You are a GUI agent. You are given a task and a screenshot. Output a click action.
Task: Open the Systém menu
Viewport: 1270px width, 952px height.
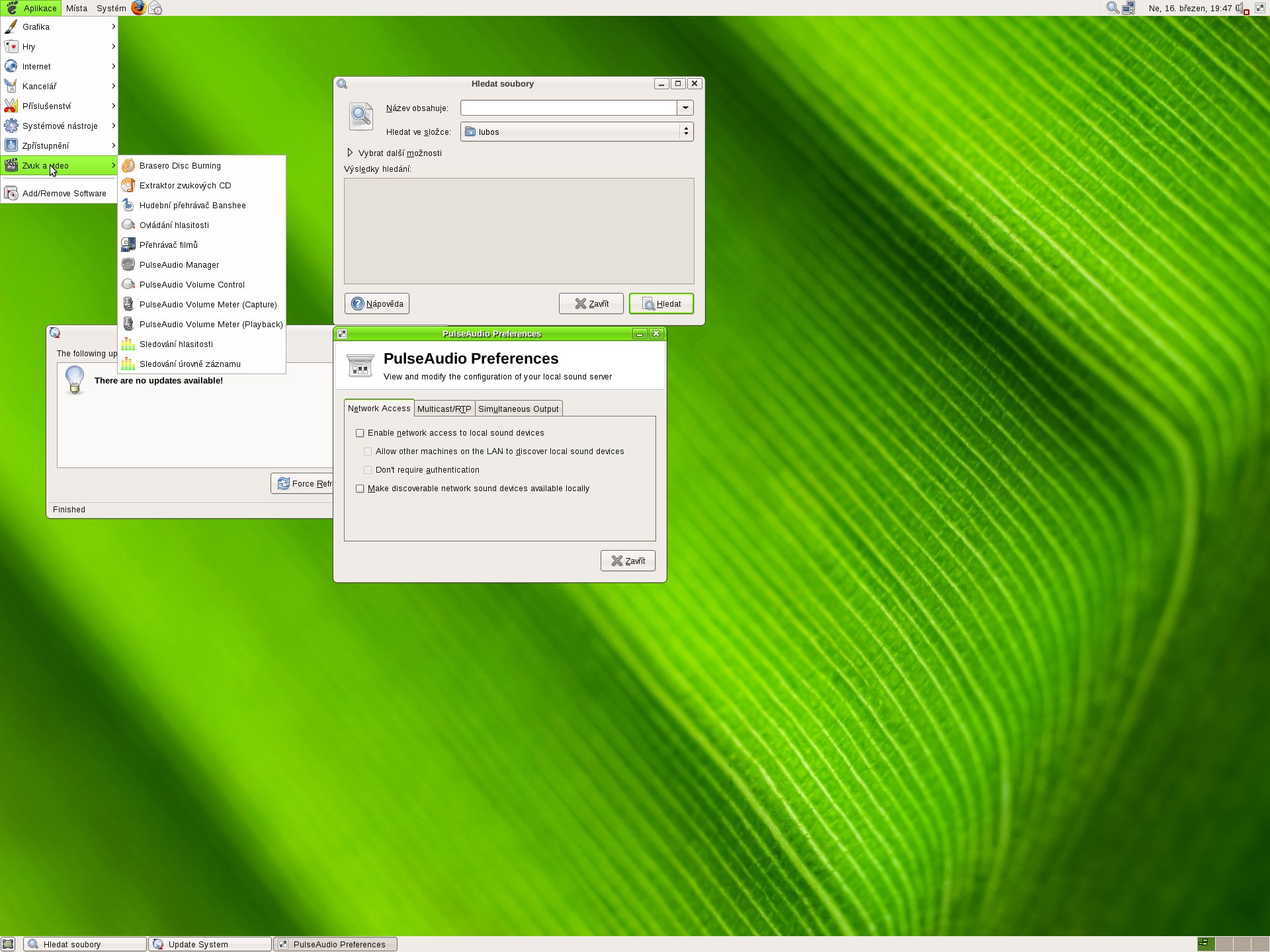(x=111, y=8)
